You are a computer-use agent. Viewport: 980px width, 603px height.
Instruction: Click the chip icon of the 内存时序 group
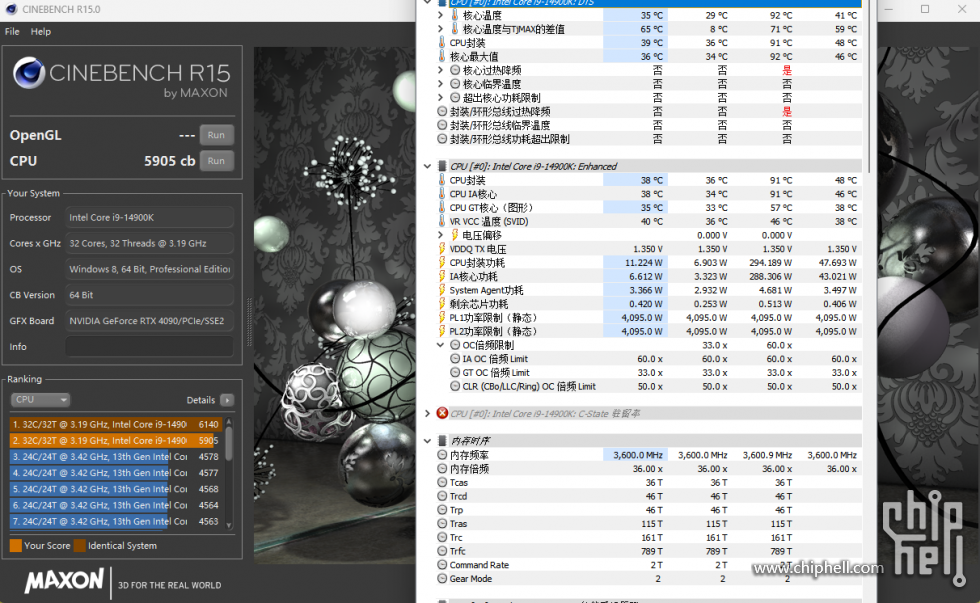442,441
